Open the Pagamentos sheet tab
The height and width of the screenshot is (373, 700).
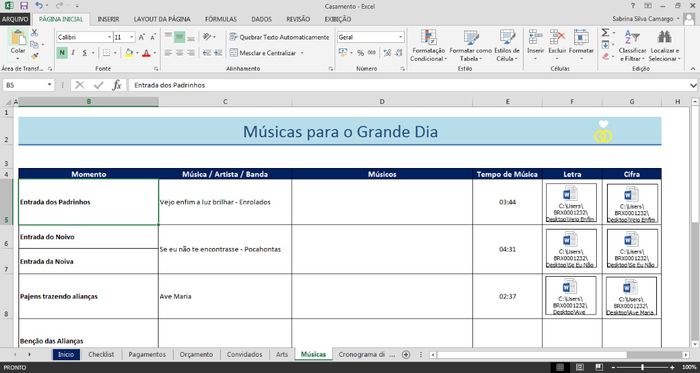click(147, 354)
